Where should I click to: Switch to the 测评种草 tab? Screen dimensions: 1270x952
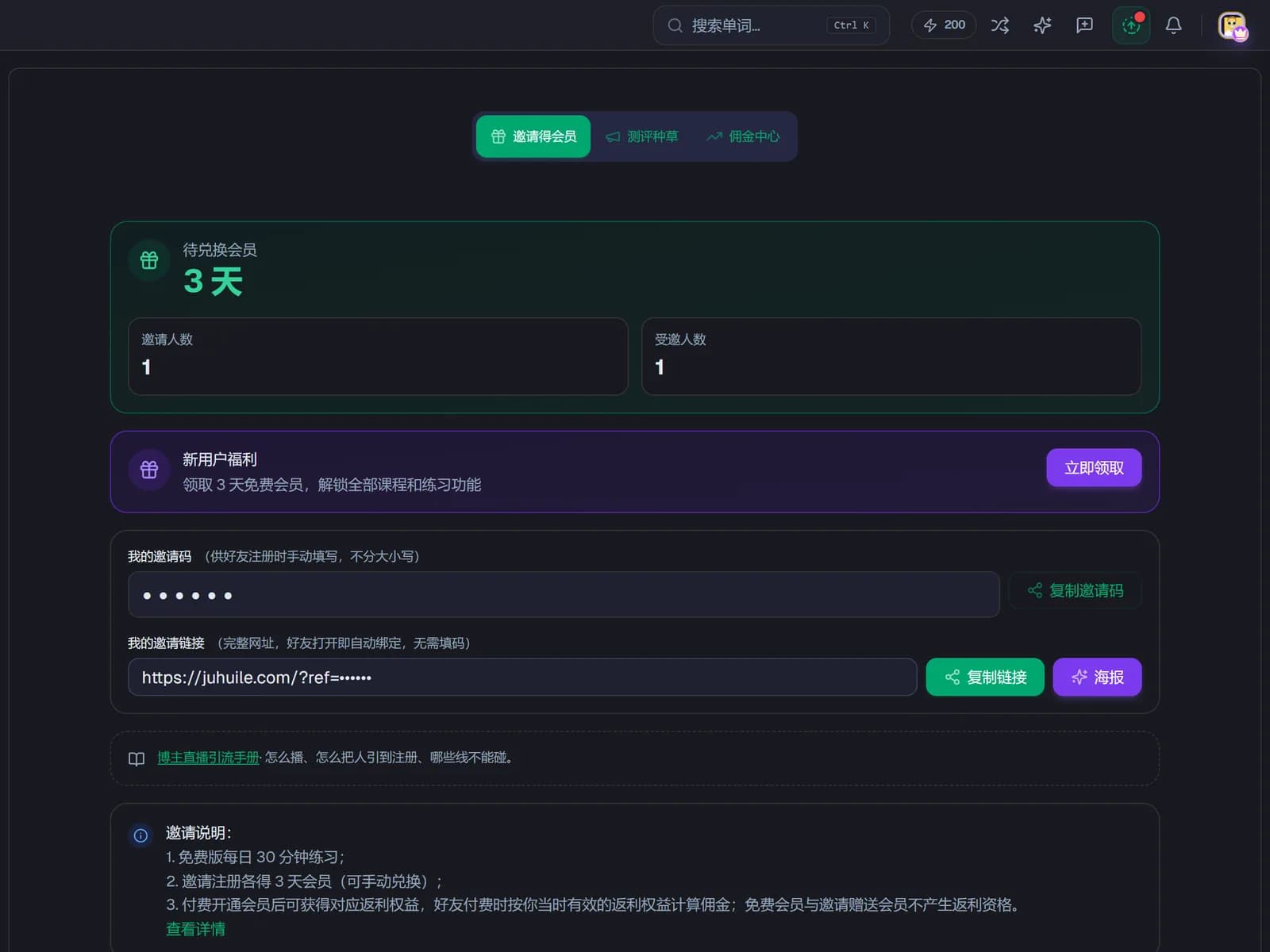pos(641,136)
